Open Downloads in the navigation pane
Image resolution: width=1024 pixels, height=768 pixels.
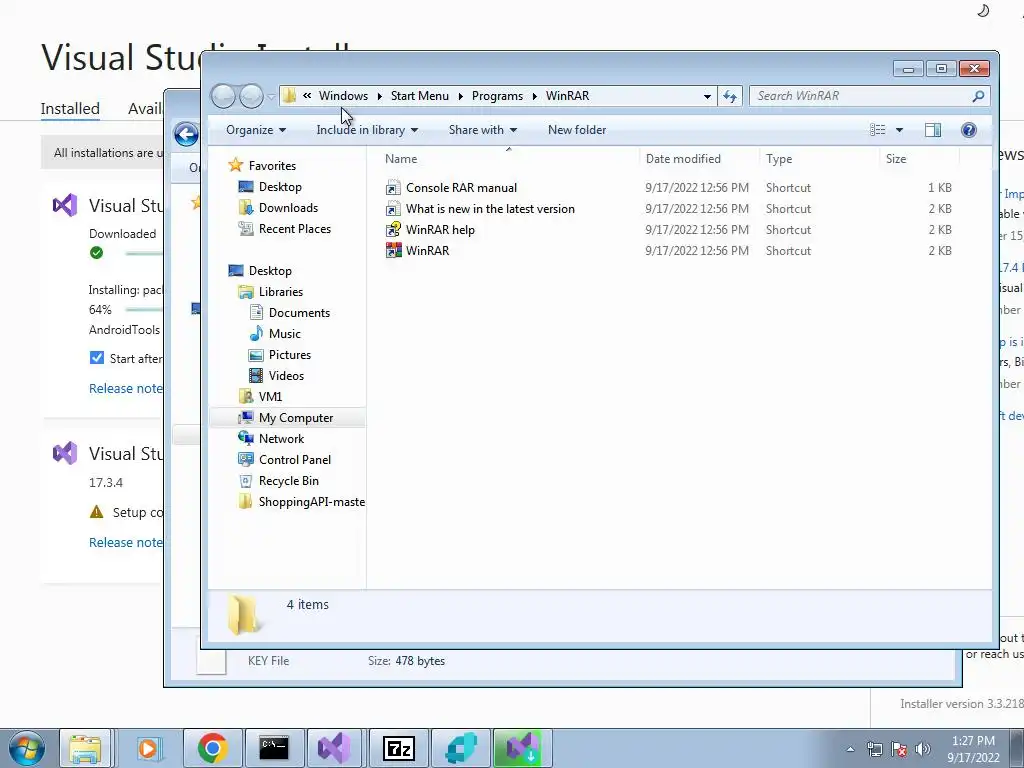[288, 208]
